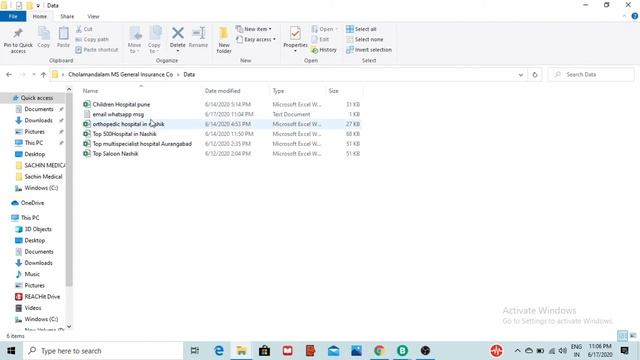This screenshot has width=640, height=360.
Task: Open recent locations dropdown arrow
Action: pos(33,74)
